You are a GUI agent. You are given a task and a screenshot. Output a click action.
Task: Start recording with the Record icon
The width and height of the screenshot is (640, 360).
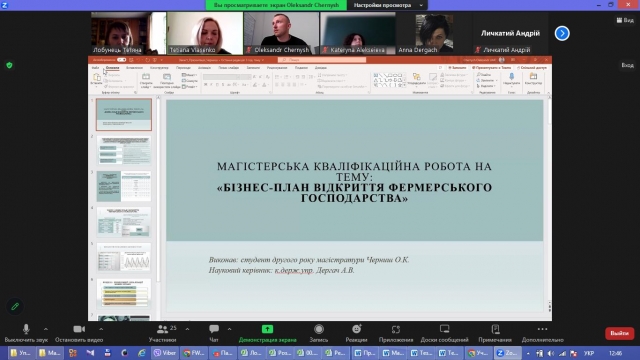(x=319, y=329)
